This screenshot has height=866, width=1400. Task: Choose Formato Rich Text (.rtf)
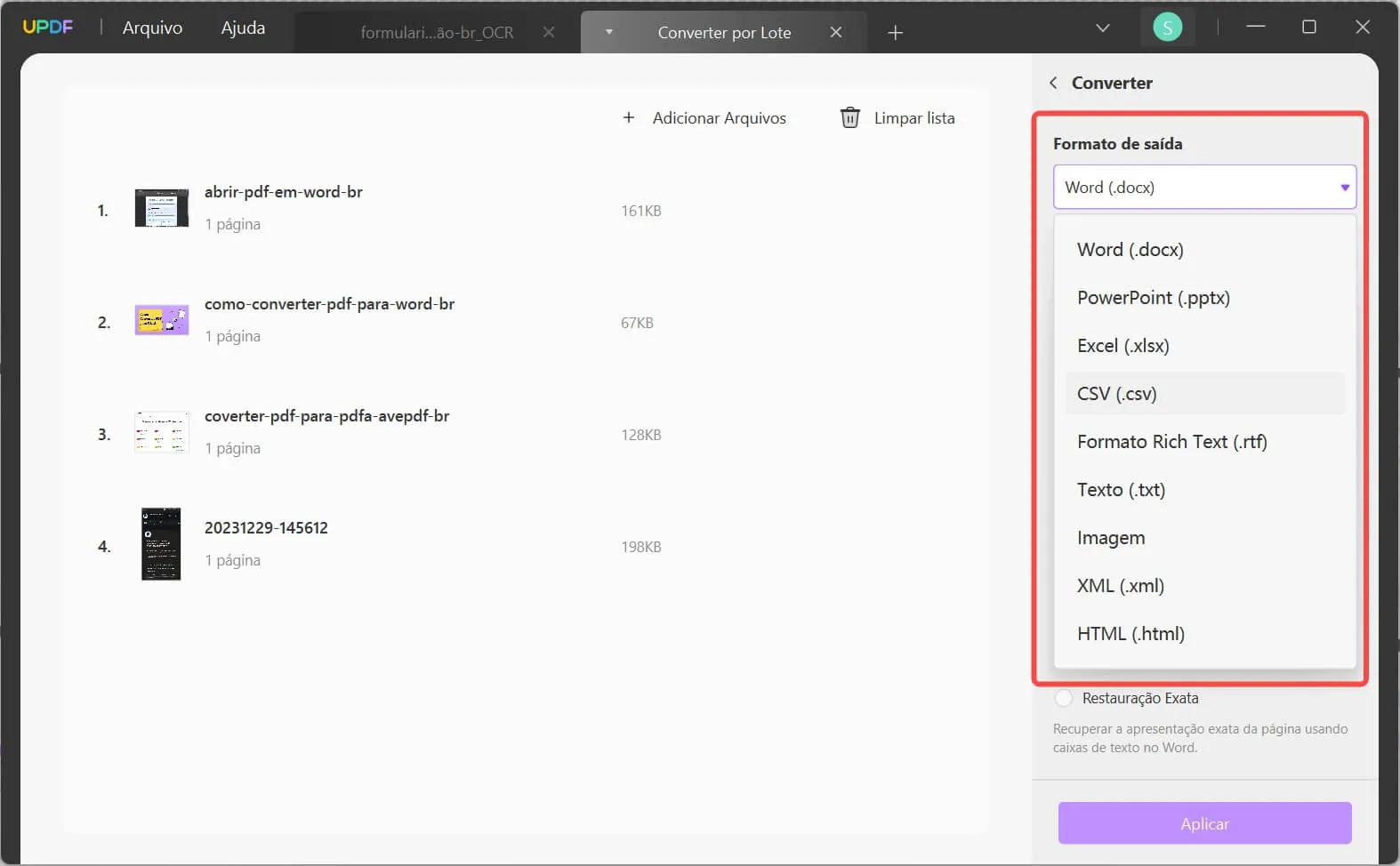1204,441
